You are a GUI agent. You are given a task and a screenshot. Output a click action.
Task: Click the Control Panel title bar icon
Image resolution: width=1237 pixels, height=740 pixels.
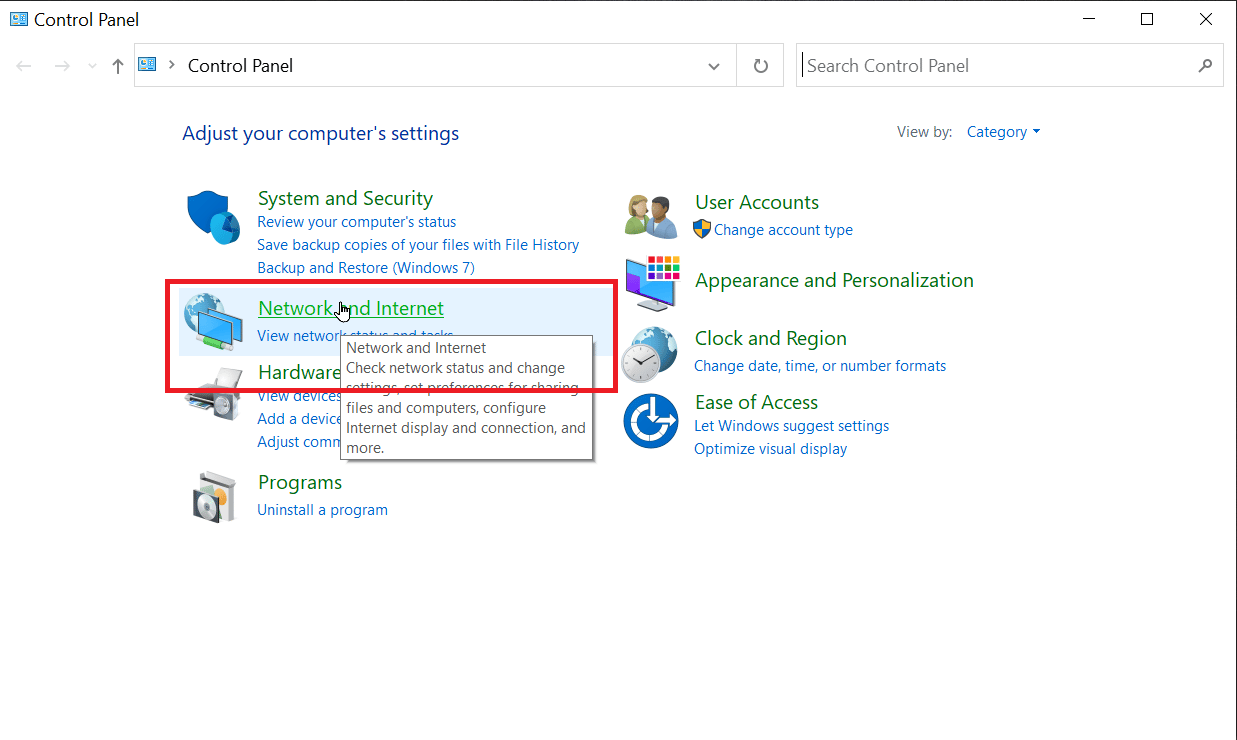pos(19,19)
